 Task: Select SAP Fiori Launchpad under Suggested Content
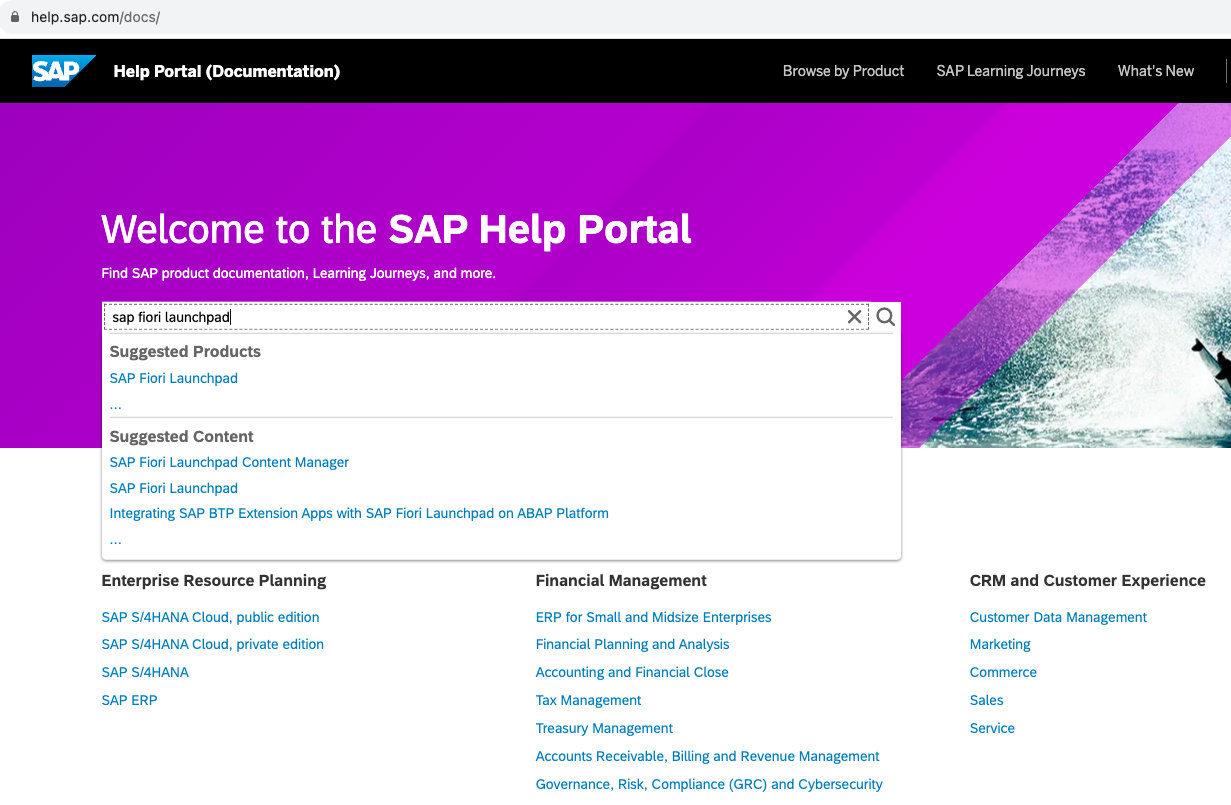tap(174, 488)
